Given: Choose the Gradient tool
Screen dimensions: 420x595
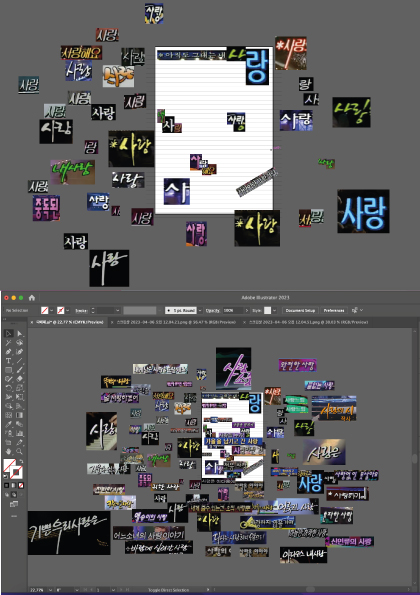Looking at the screenshot, I should click(x=20, y=416).
